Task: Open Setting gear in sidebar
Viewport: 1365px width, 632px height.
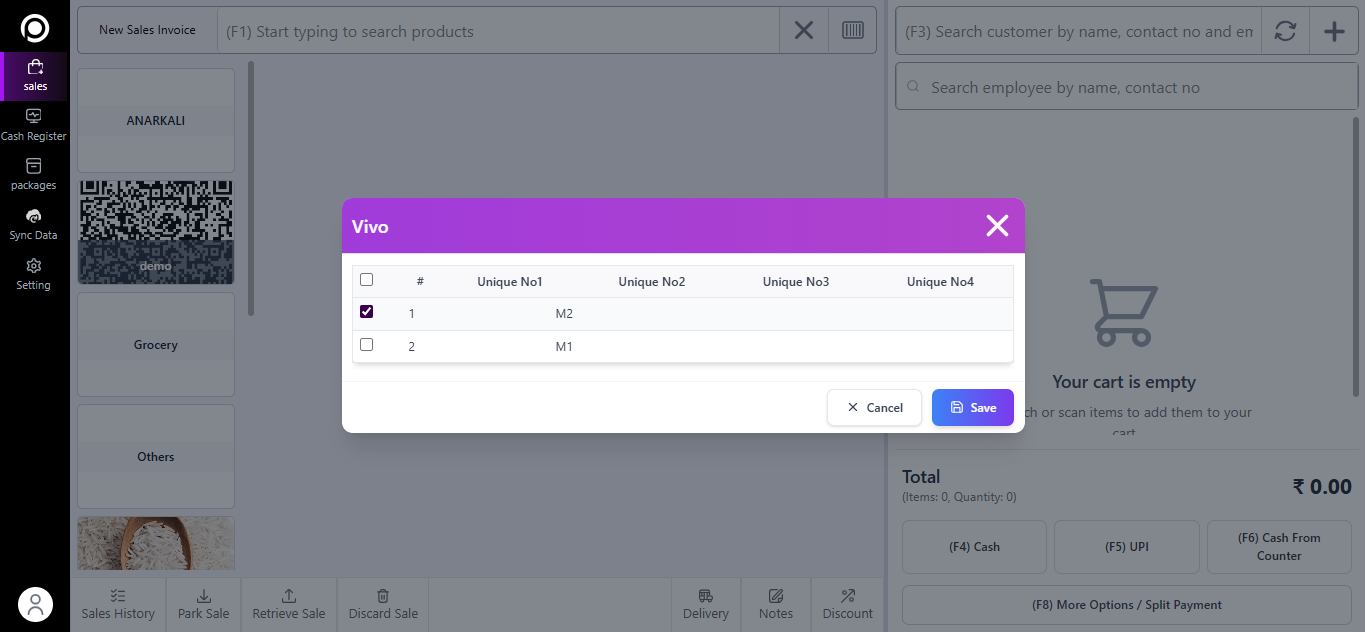Action: click(x=33, y=274)
